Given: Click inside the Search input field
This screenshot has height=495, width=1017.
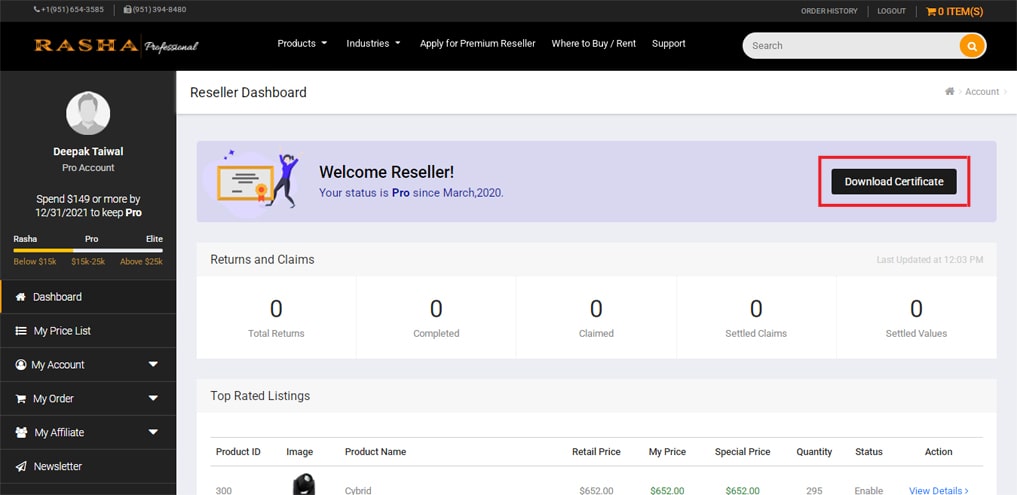Looking at the screenshot, I should point(850,45).
